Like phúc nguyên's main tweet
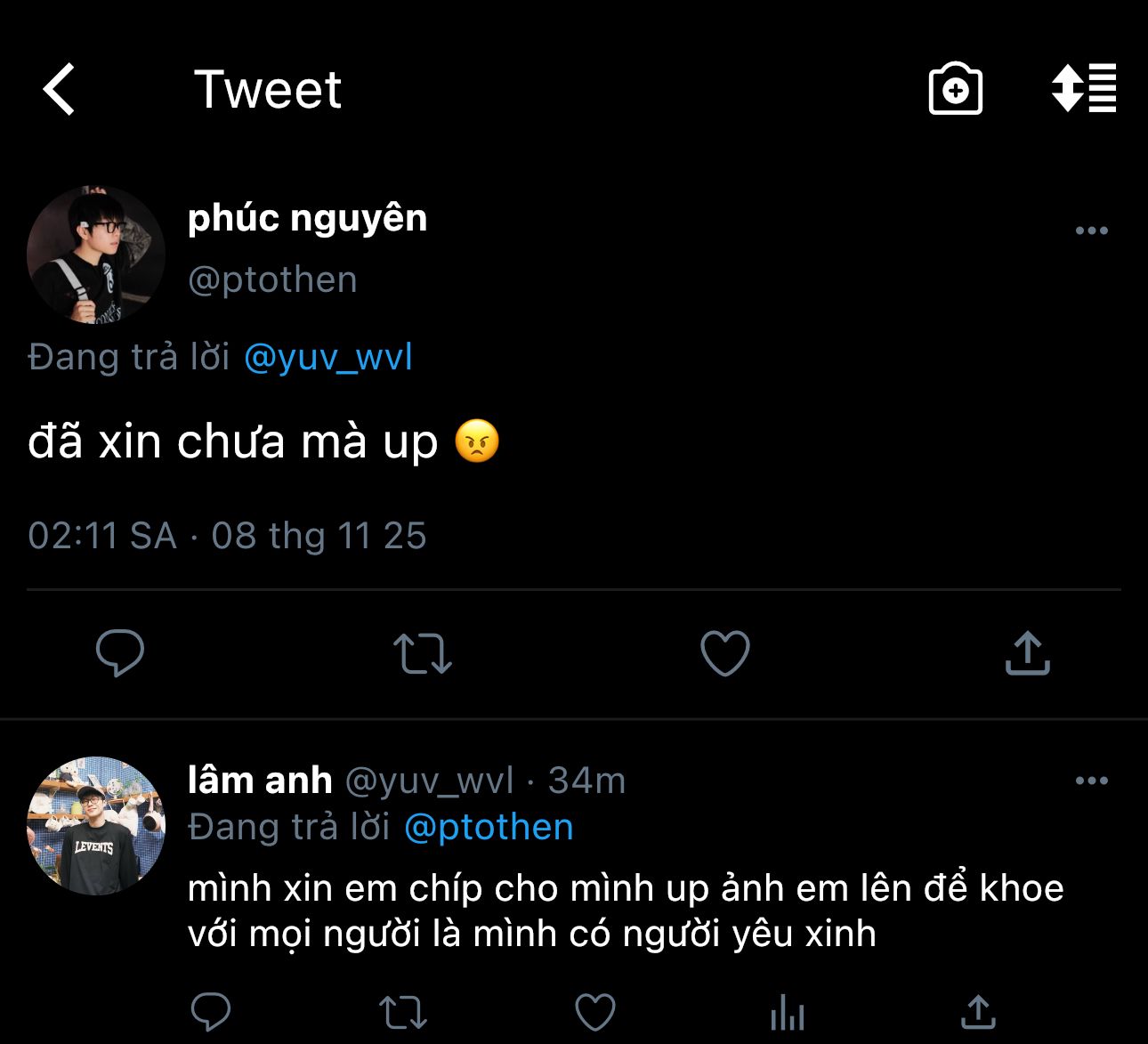Screen dimensions: 1148x1044 point(725,653)
